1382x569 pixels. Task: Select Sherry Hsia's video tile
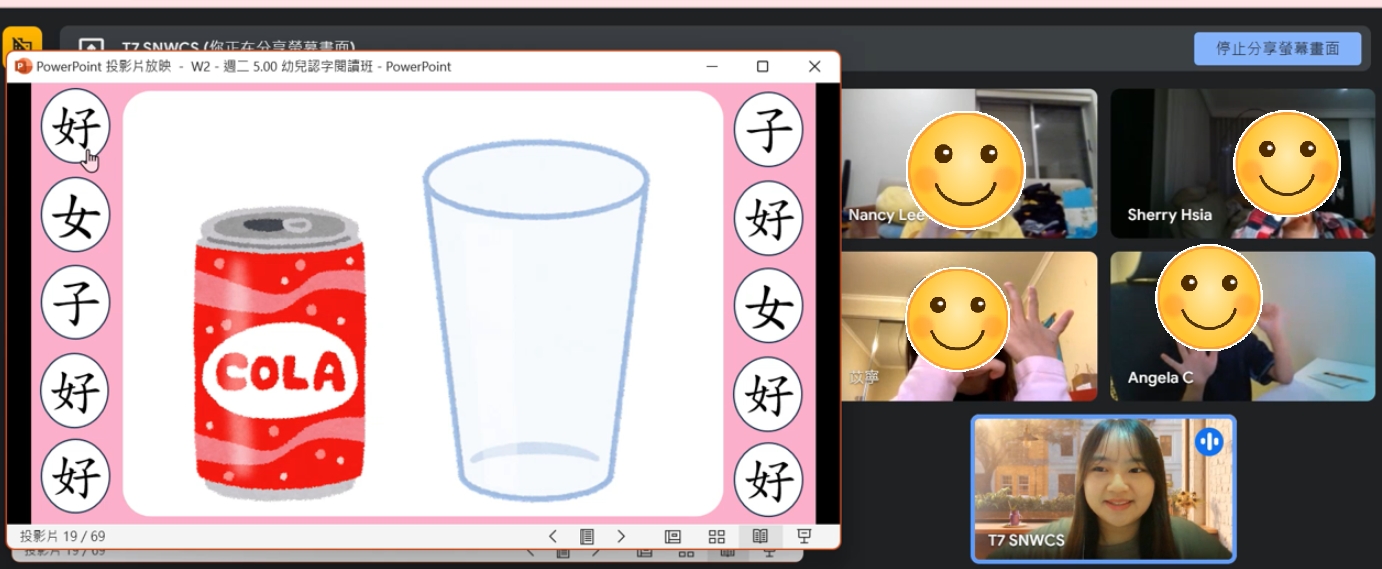pyautogui.click(x=1242, y=164)
